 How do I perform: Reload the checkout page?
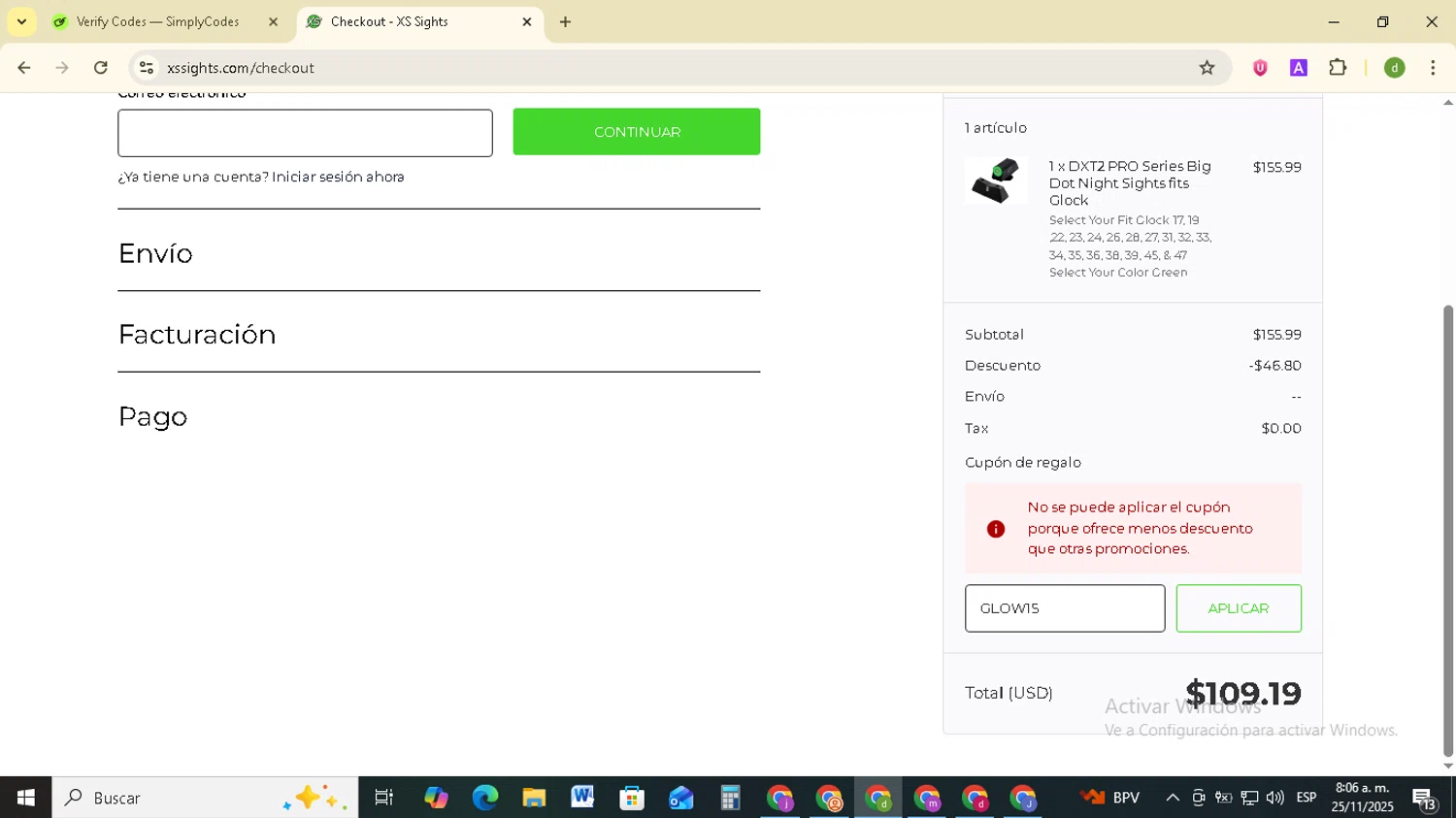point(101,68)
